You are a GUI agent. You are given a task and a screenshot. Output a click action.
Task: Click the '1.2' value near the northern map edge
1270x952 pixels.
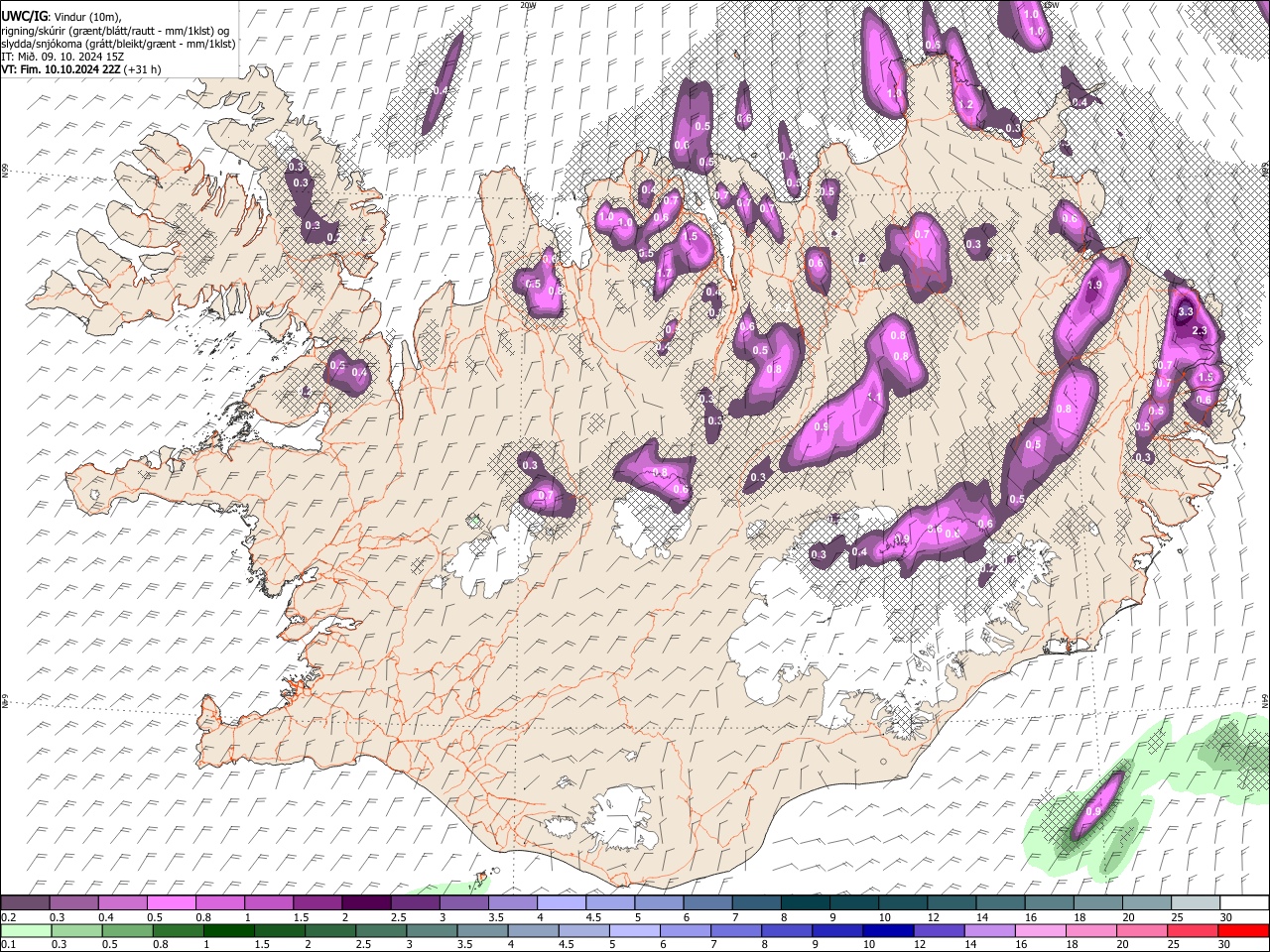pos(964,105)
